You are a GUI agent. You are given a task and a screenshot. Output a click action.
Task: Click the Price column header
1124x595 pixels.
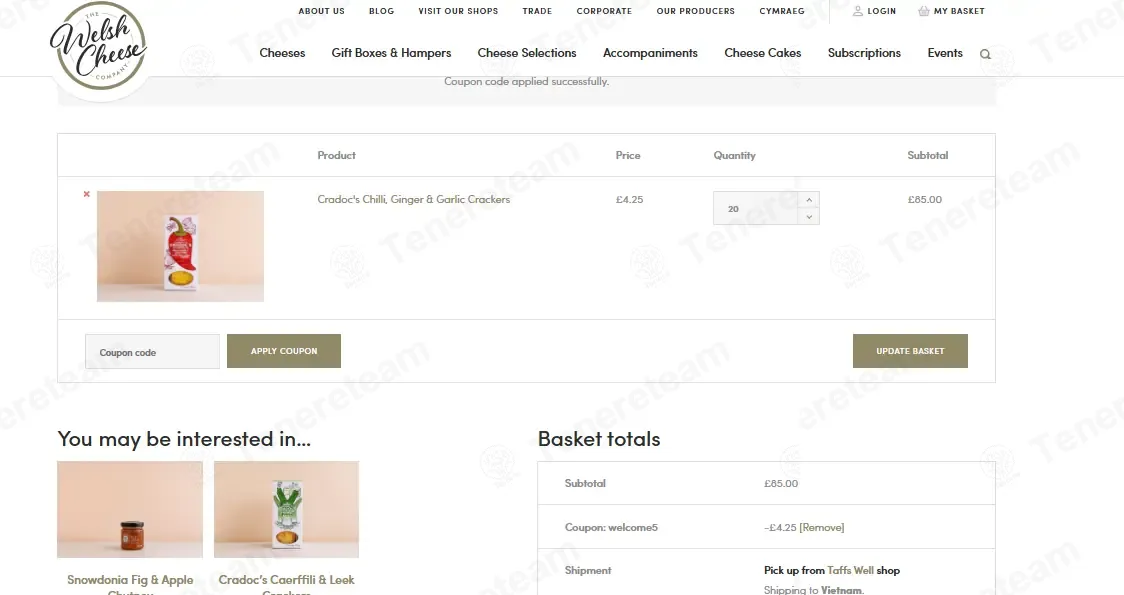point(628,155)
